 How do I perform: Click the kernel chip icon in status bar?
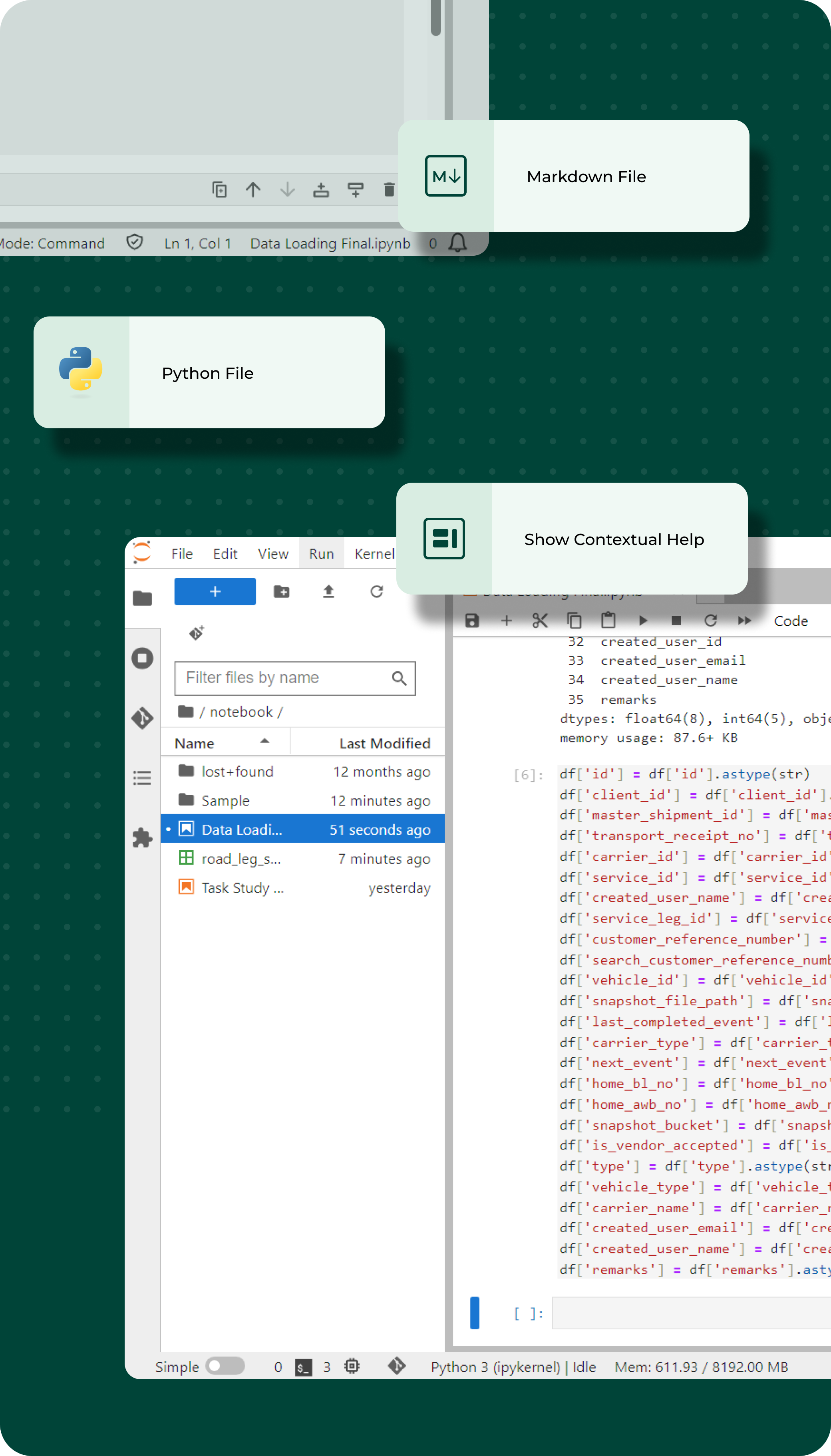(x=352, y=1366)
